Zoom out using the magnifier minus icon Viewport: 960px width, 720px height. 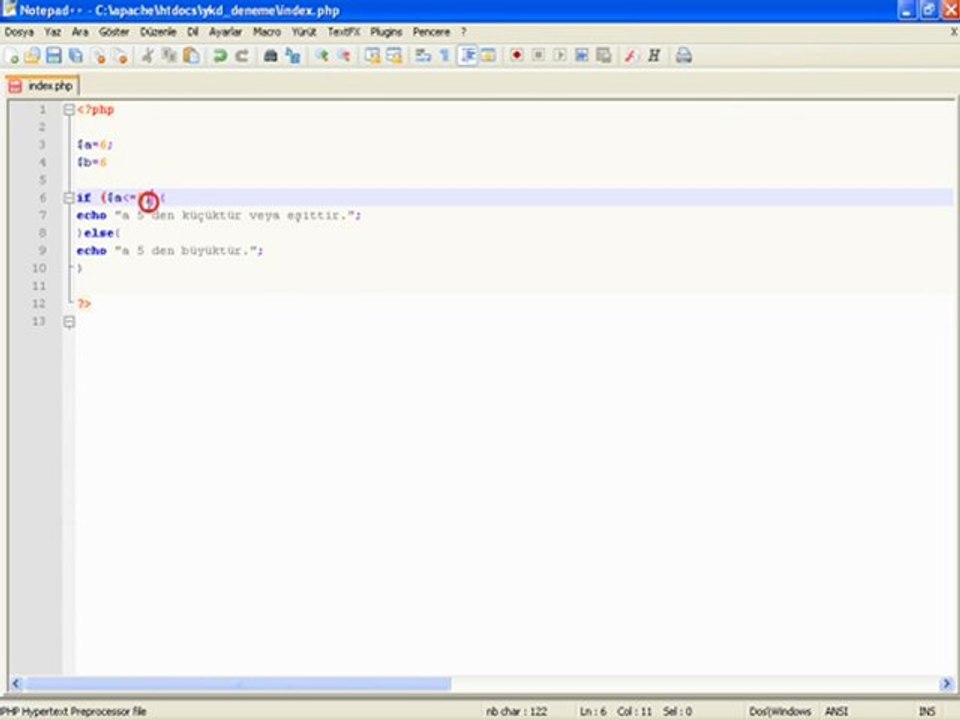(x=344, y=56)
